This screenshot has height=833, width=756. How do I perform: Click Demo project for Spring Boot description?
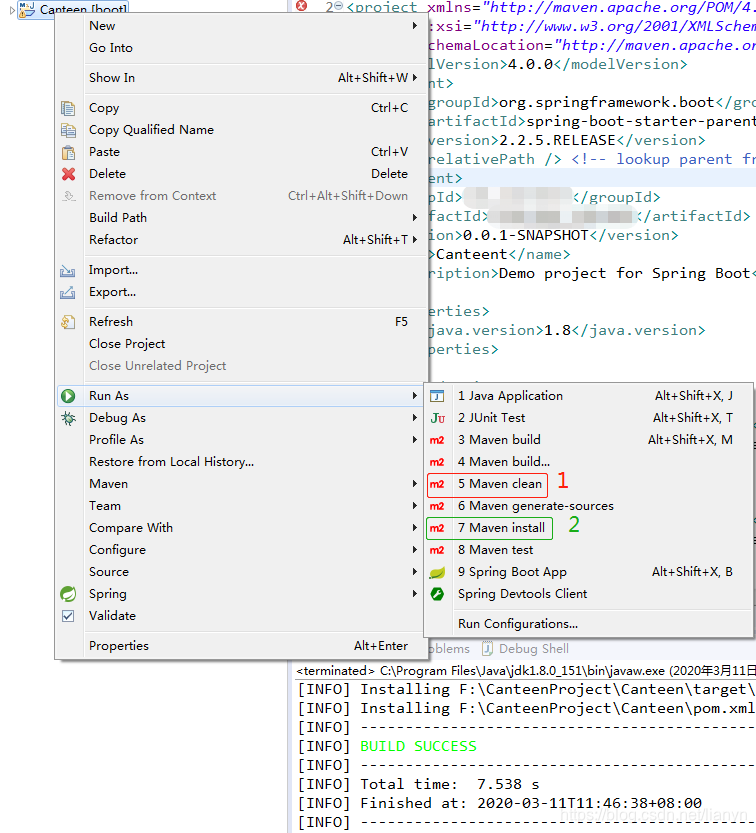pos(627,274)
